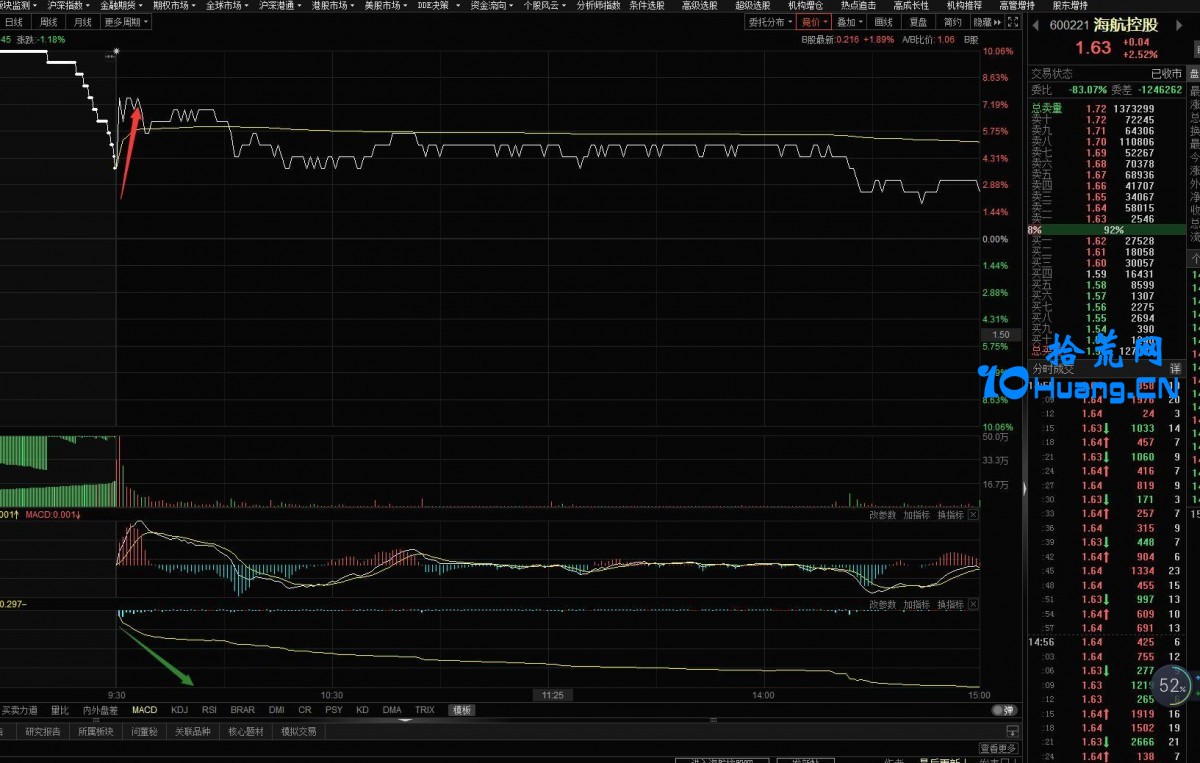Select DMI indicator tab
The image size is (1200, 763).
(x=276, y=710)
